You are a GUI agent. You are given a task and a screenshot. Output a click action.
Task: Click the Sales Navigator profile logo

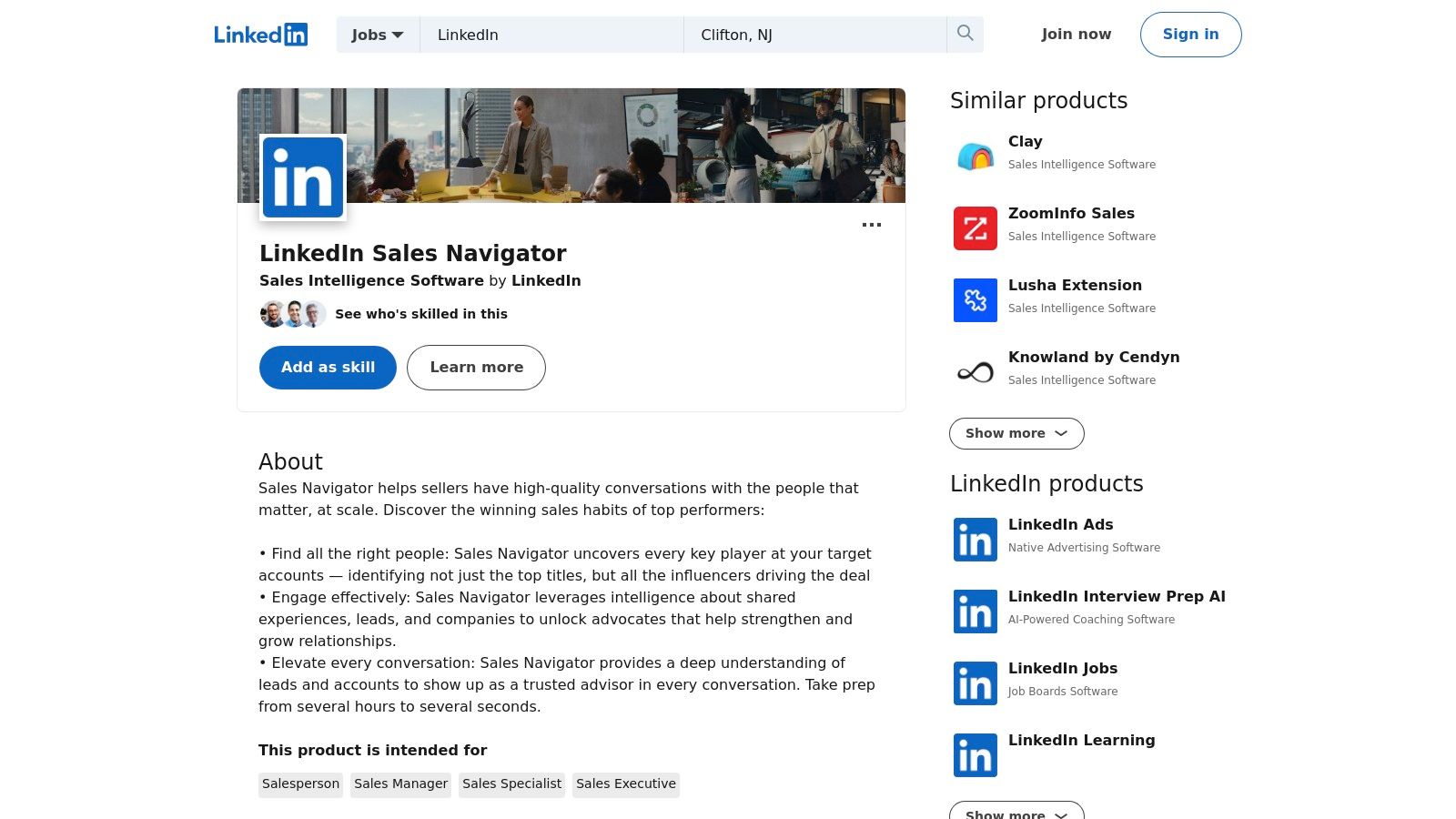tap(303, 177)
